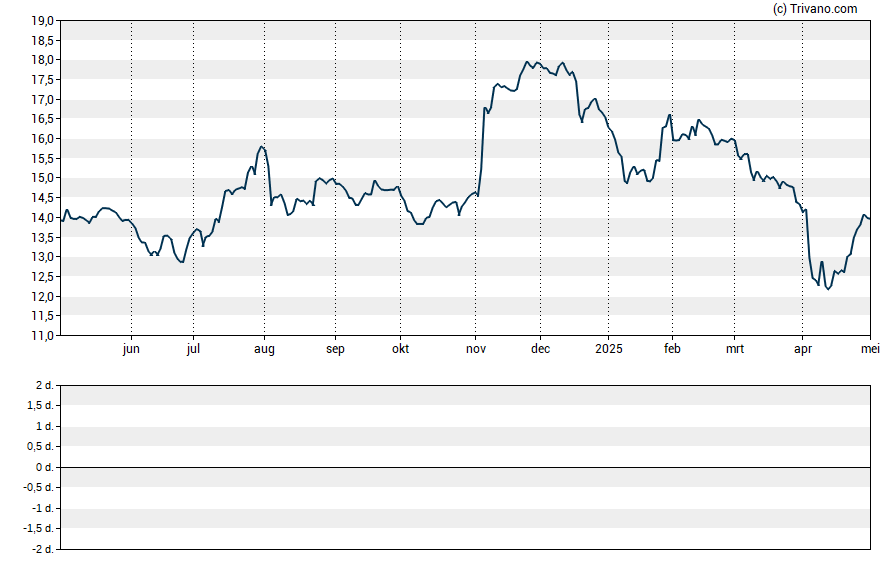
Task: Click the '(c) Trivano.com' copyright text
Action: click(x=815, y=8)
